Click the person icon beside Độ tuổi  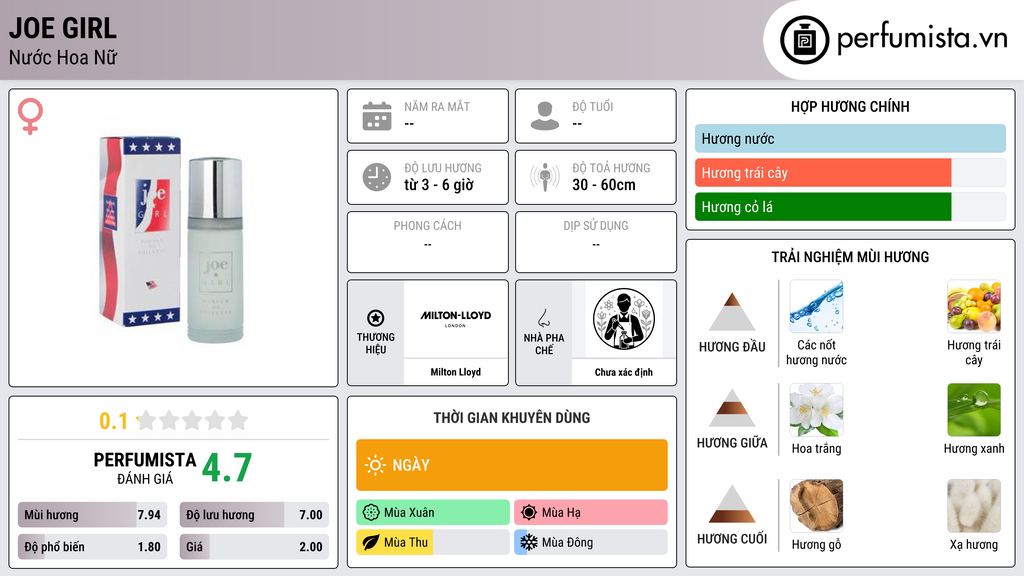(x=545, y=116)
